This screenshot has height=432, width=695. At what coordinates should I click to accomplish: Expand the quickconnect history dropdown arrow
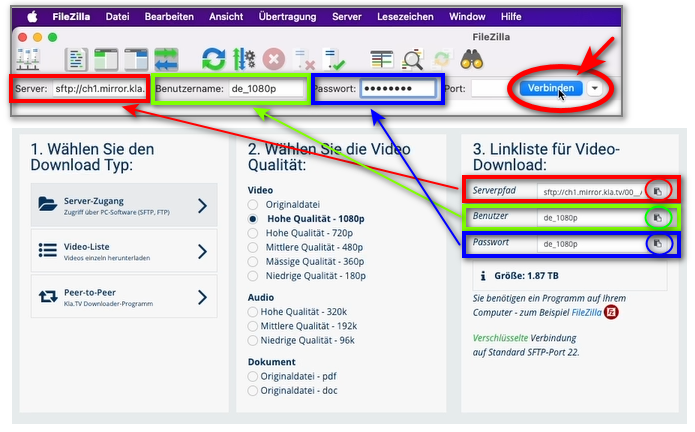click(x=596, y=88)
